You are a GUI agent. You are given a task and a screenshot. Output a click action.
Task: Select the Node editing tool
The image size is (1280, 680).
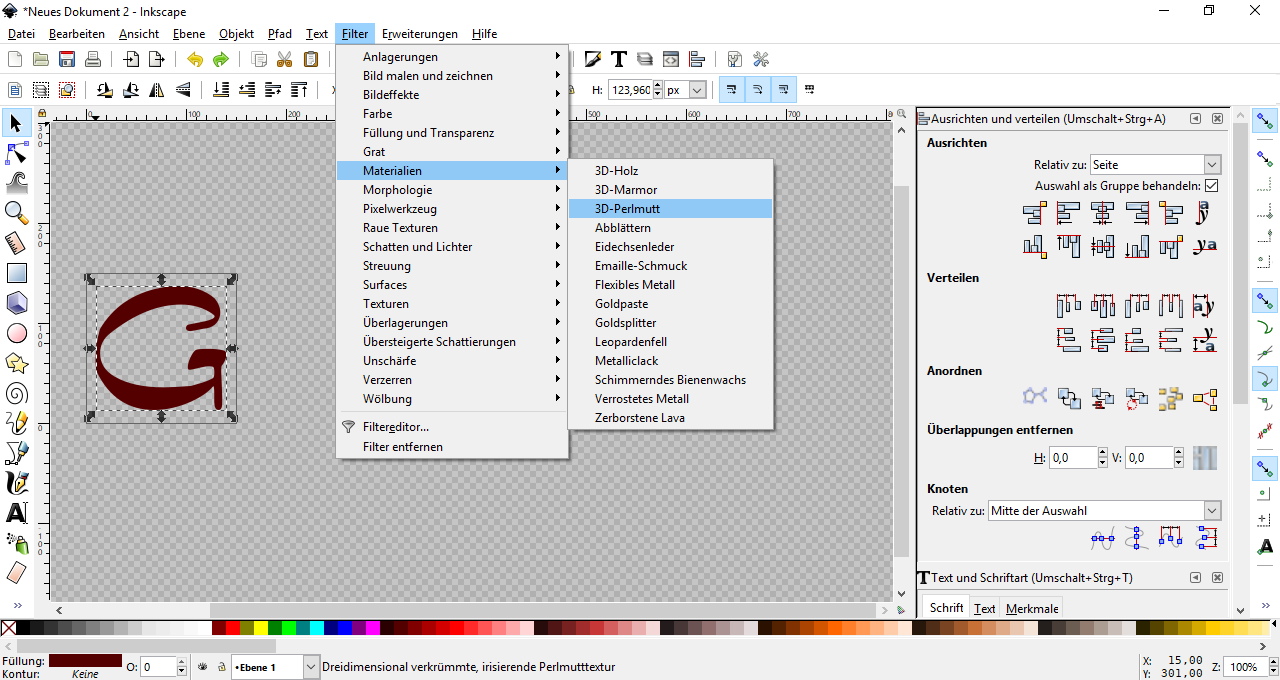(x=16, y=153)
